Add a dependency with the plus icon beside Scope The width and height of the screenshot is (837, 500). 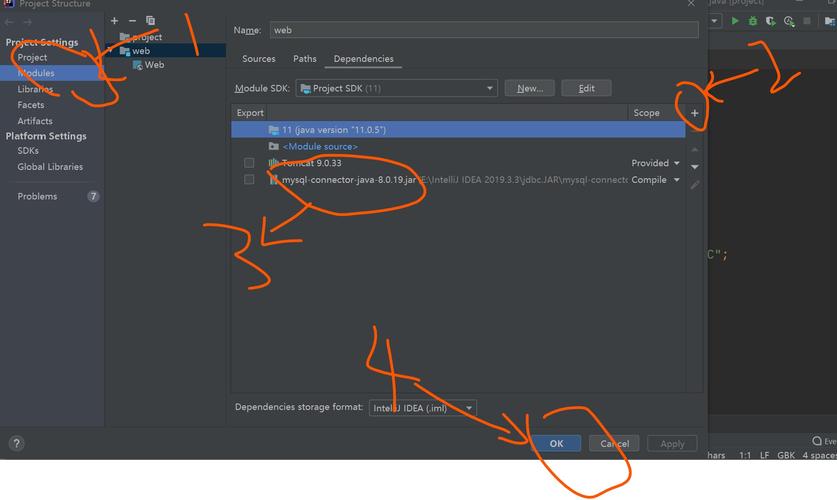click(x=694, y=113)
